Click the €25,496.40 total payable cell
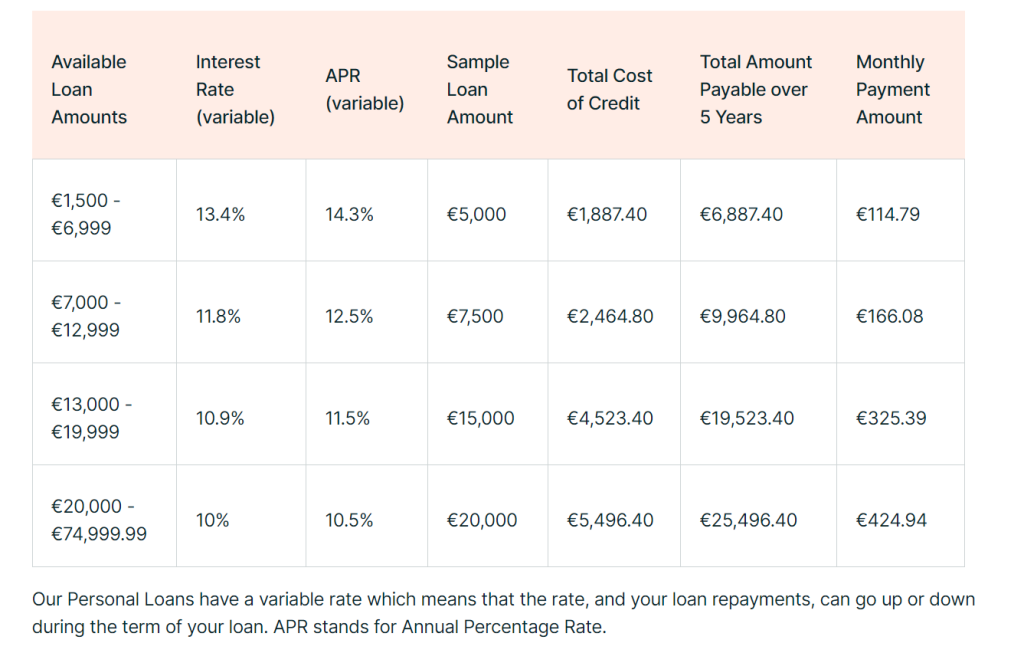This screenshot has width=1024, height=653. [748, 520]
